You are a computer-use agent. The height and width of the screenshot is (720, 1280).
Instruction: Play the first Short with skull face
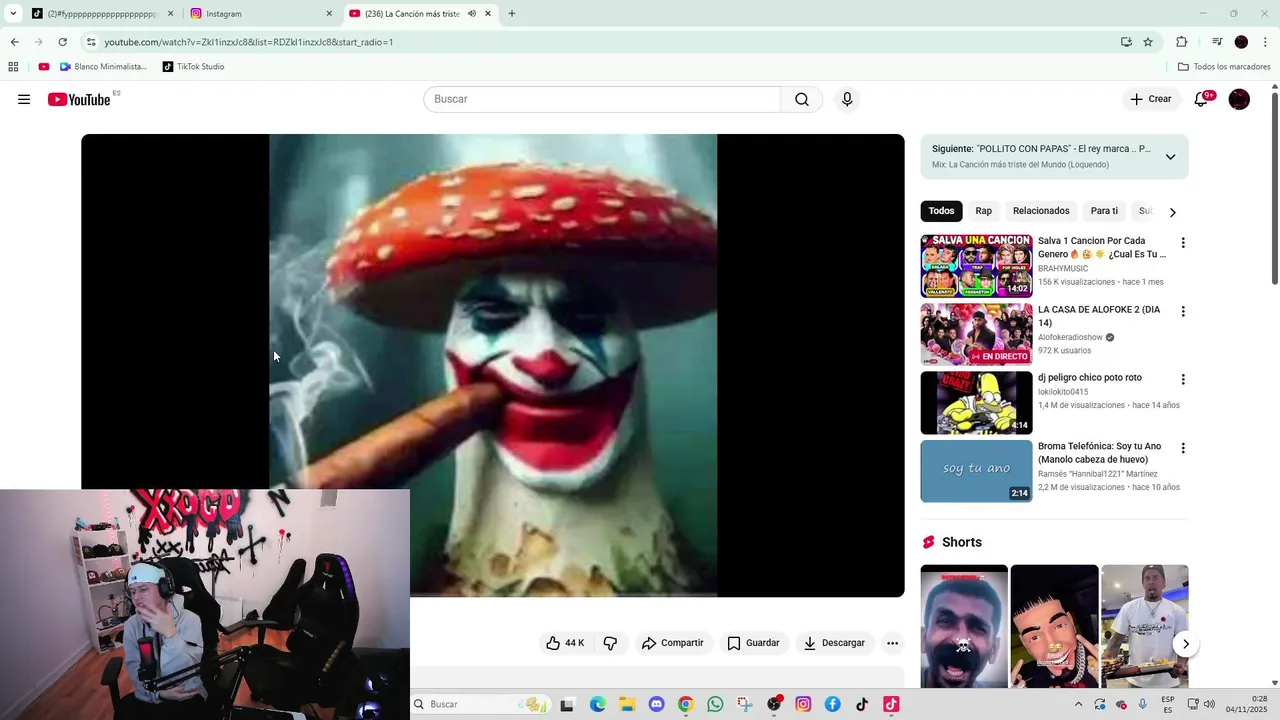(964, 627)
